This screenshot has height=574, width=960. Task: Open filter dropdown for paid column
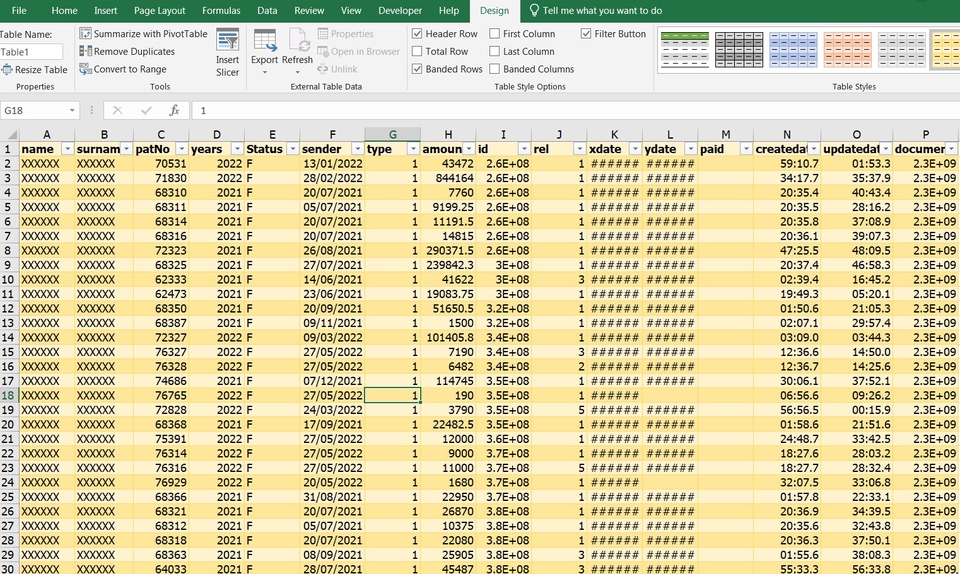[746, 149]
